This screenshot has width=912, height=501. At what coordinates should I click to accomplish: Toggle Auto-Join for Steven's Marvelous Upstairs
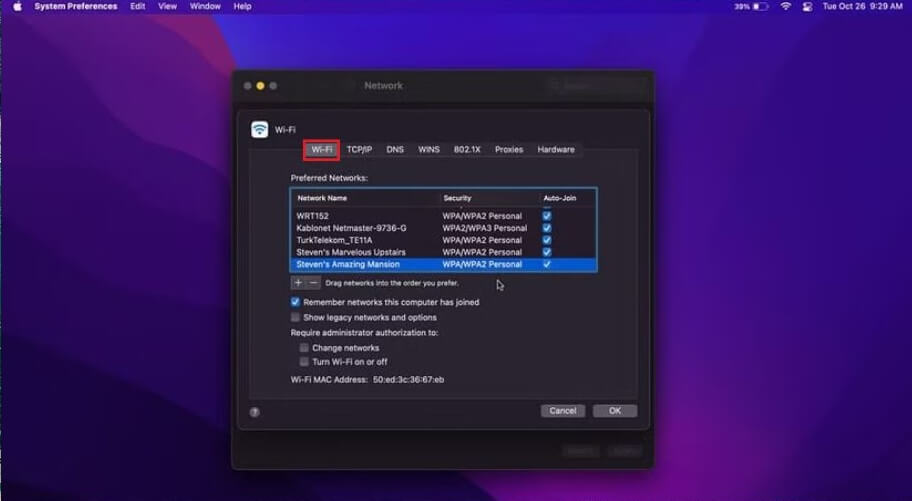[x=547, y=253]
